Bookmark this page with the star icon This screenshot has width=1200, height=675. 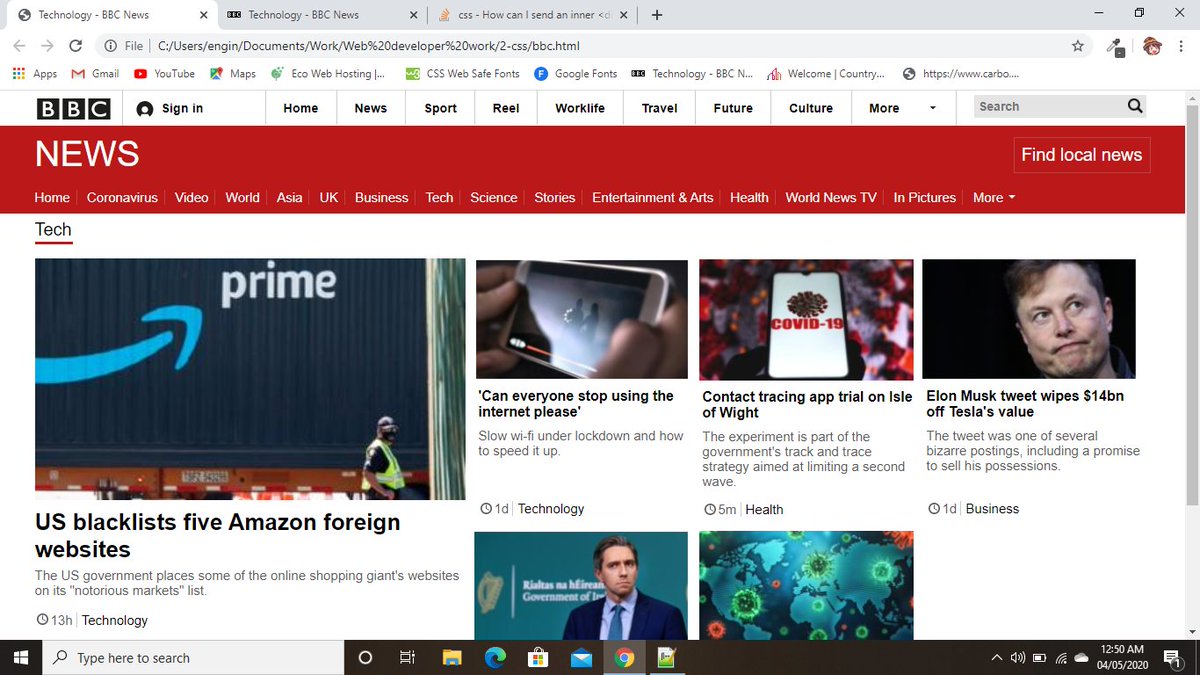click(x=1077, y=46)
